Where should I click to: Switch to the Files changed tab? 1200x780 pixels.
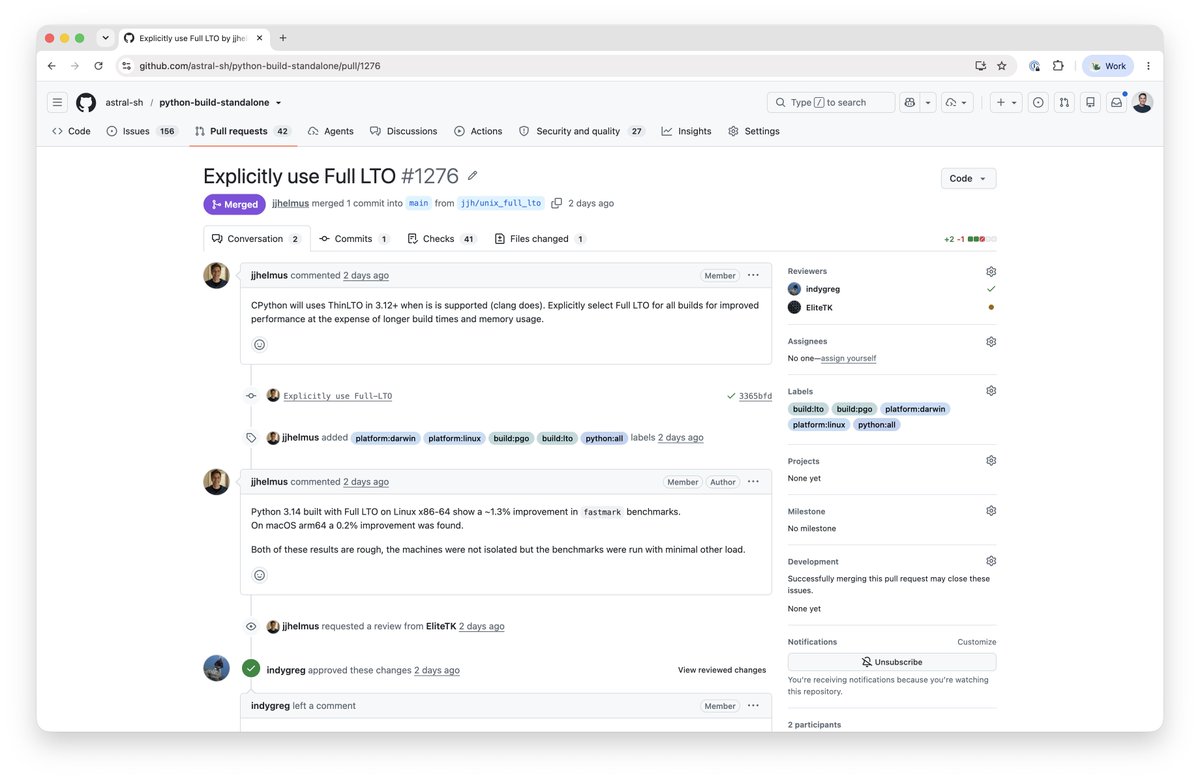point(540,239)
